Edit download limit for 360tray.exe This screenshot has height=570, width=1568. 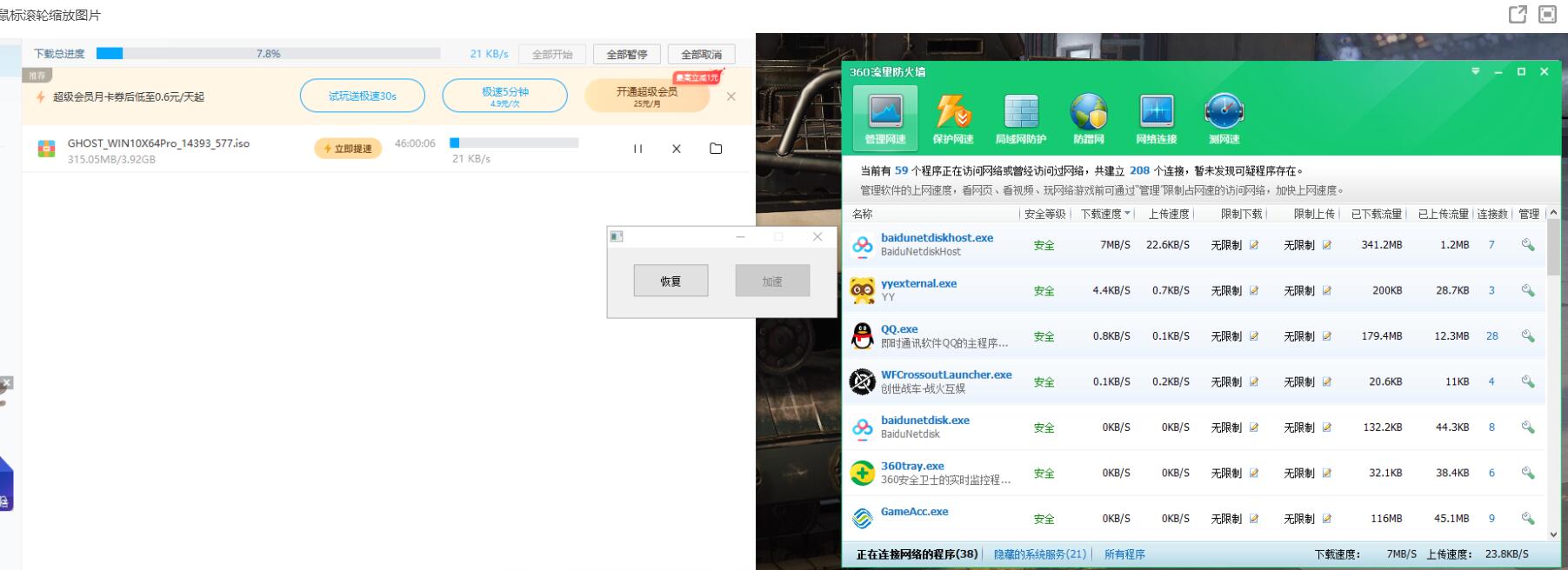click(1254, 473)
